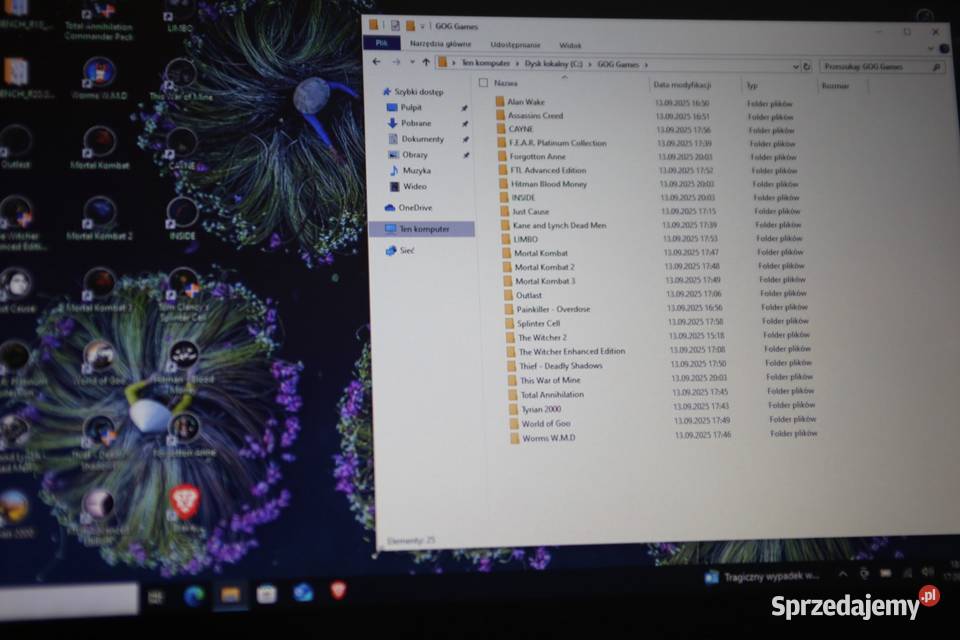Select the Painkiller - Overdose folder
Screen dimensions: 960x640
tap(553, 309)
